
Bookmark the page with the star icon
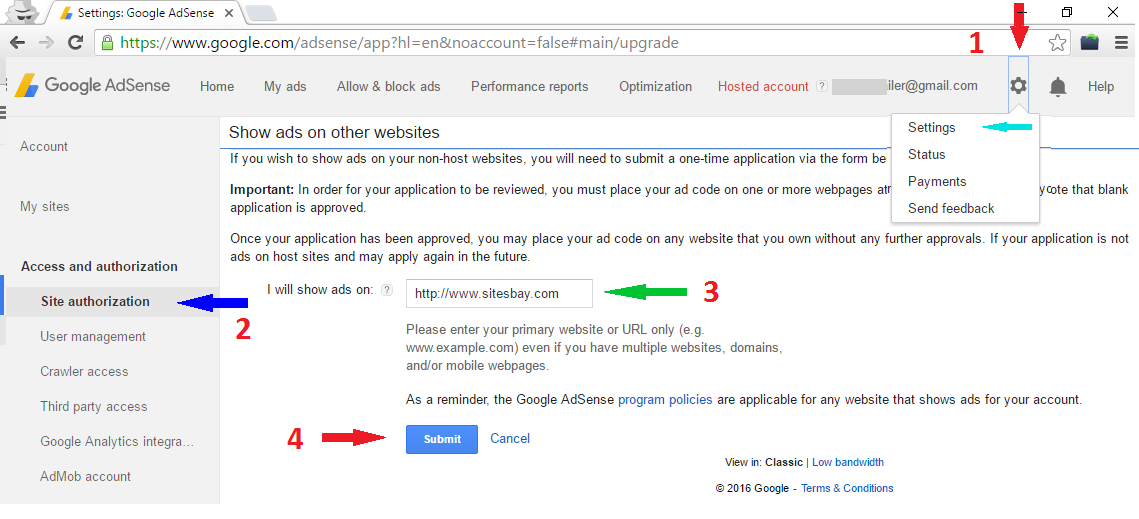pyautogui.click(x=1058, y=43)
